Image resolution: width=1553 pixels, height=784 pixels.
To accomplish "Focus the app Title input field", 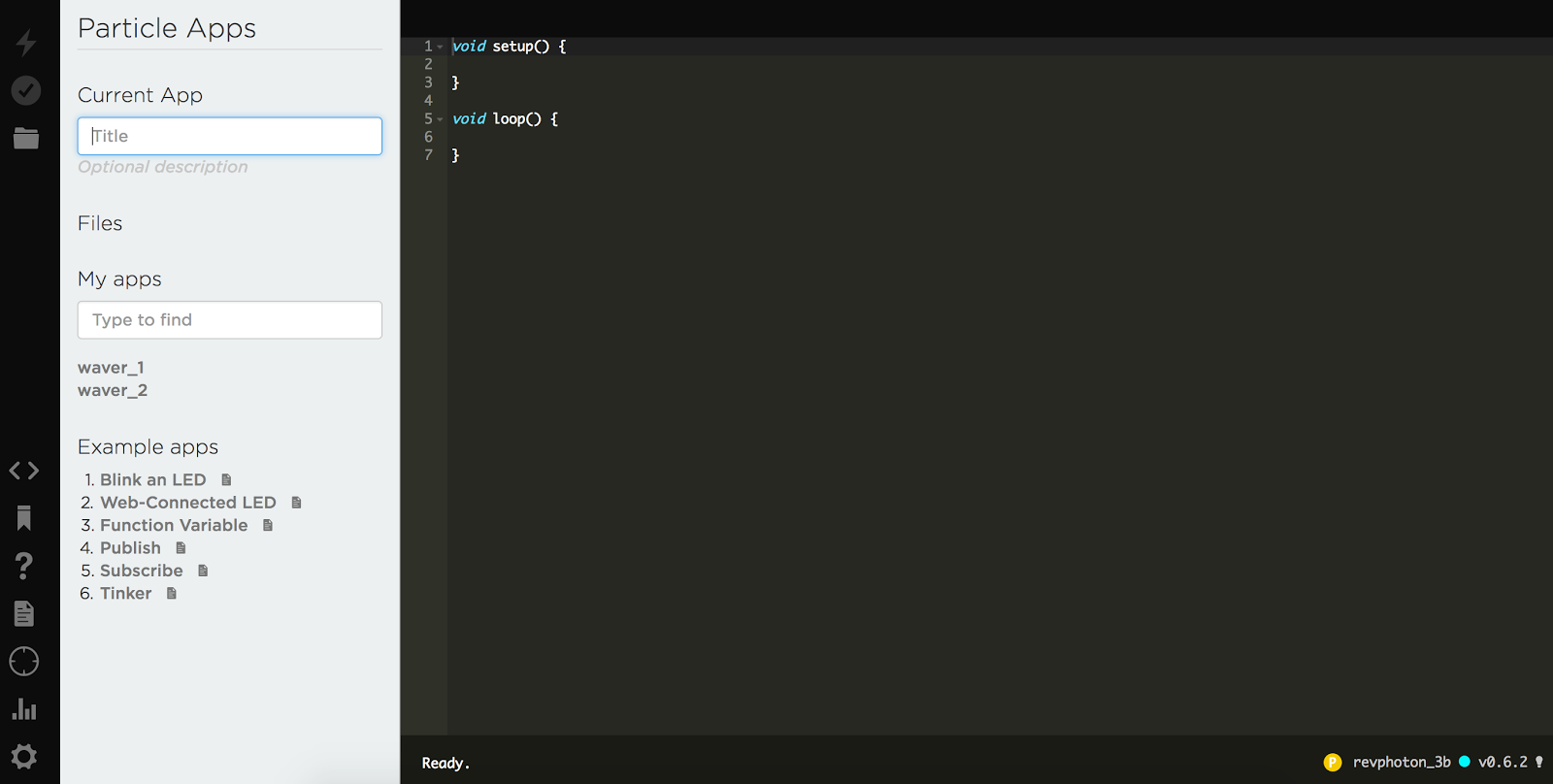I will (x=230, y=136).
